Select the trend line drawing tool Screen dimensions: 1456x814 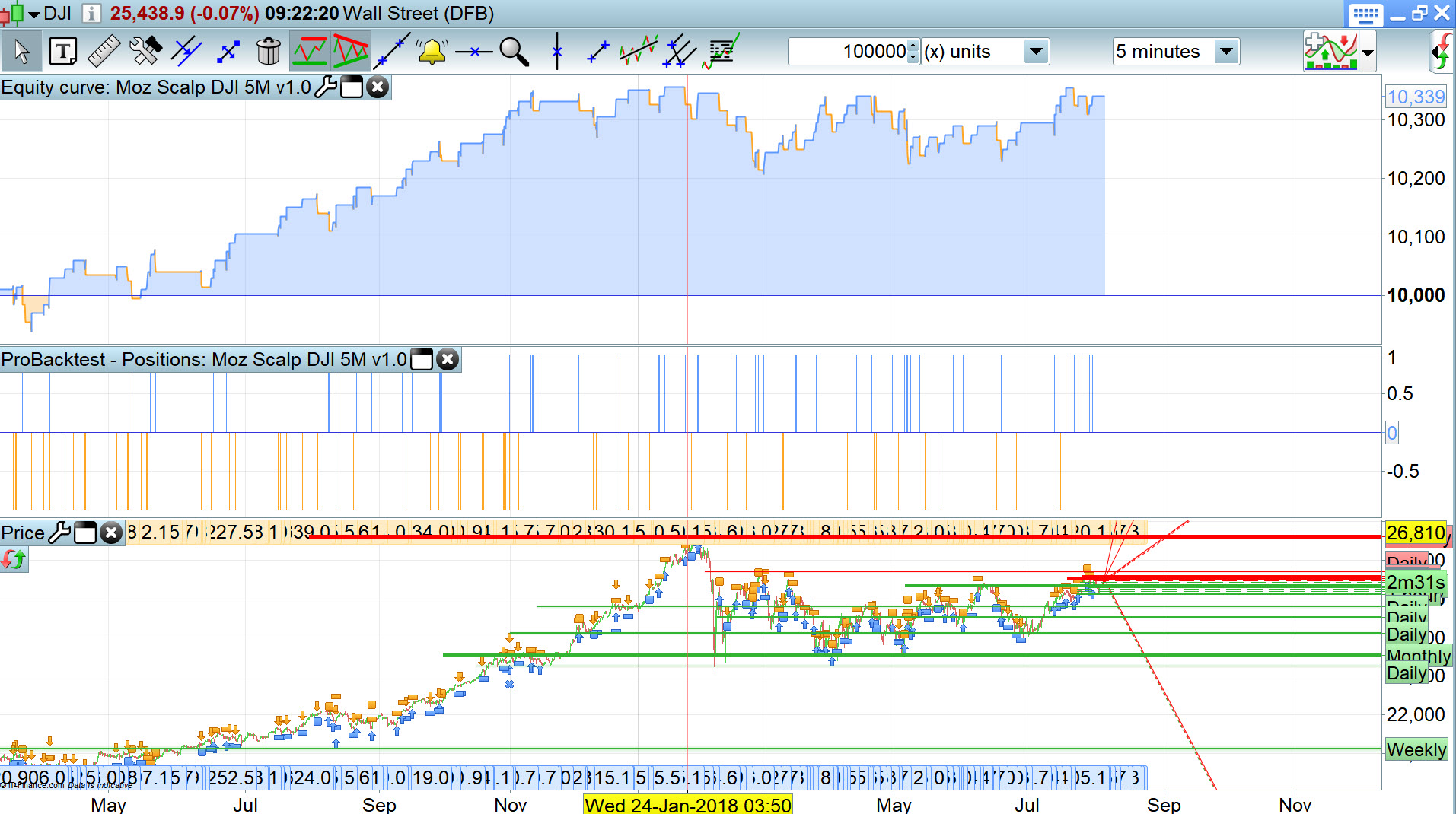(391, 52)
